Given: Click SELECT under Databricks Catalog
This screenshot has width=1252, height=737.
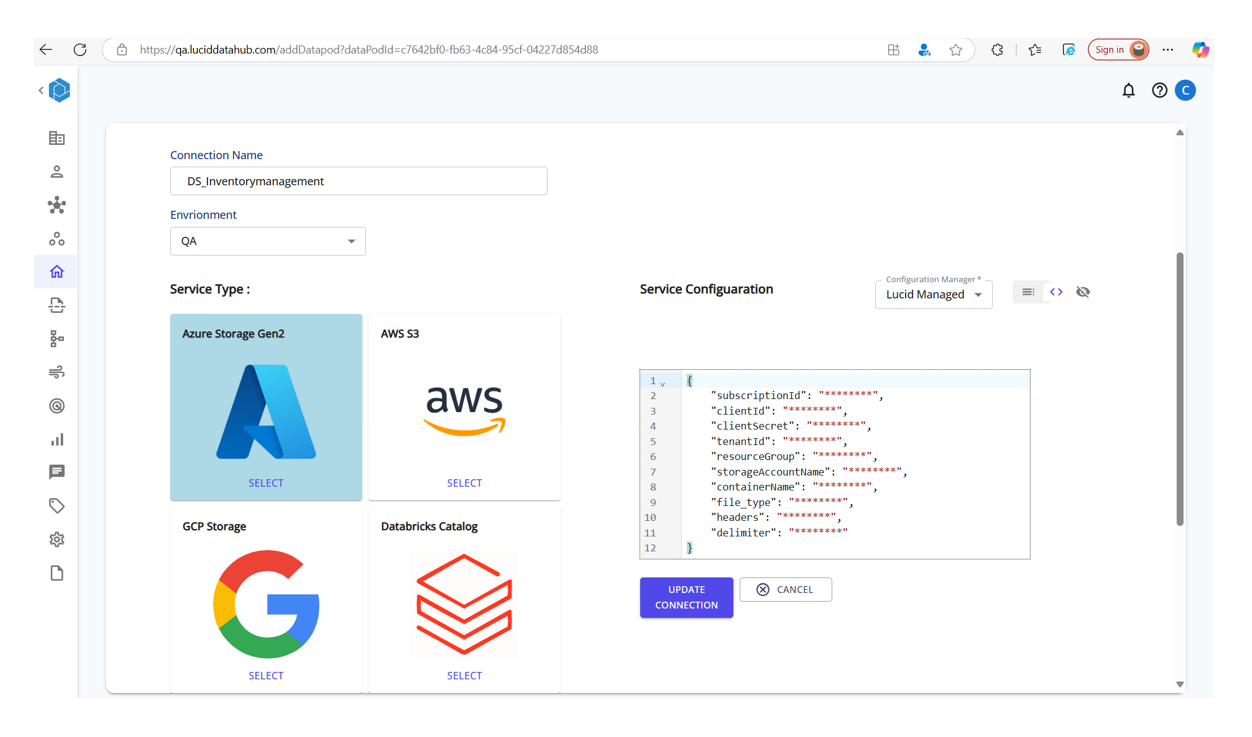Looking at the screenshot, I should [464, 676].
